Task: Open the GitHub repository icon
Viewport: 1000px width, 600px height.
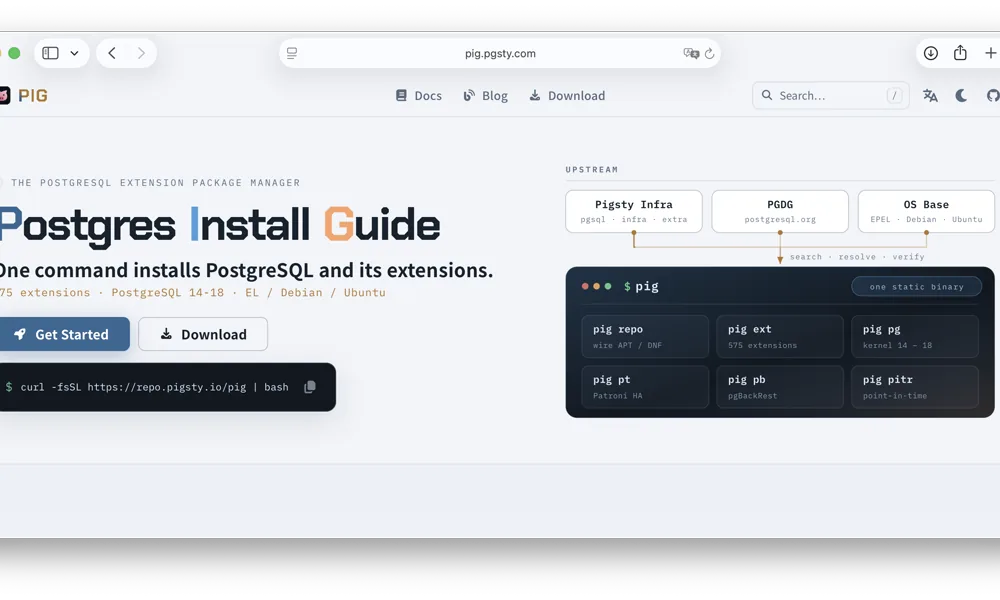Action: click(x=993, y=96)
